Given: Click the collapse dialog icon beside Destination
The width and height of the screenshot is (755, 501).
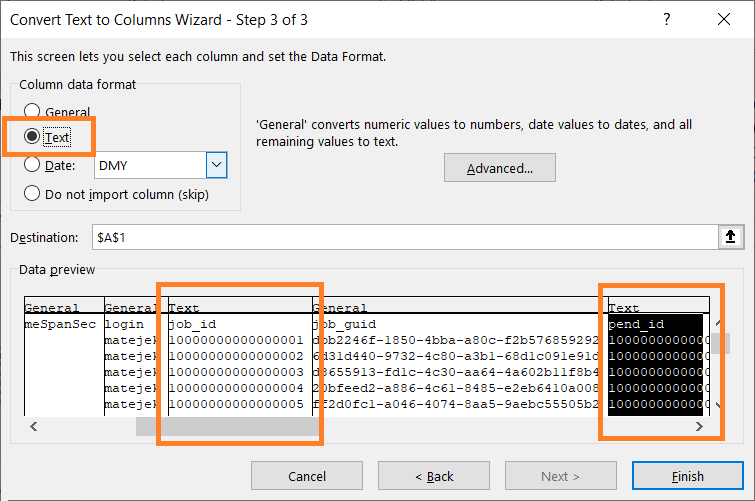Looking at the screenshot, I should point(728,237).
